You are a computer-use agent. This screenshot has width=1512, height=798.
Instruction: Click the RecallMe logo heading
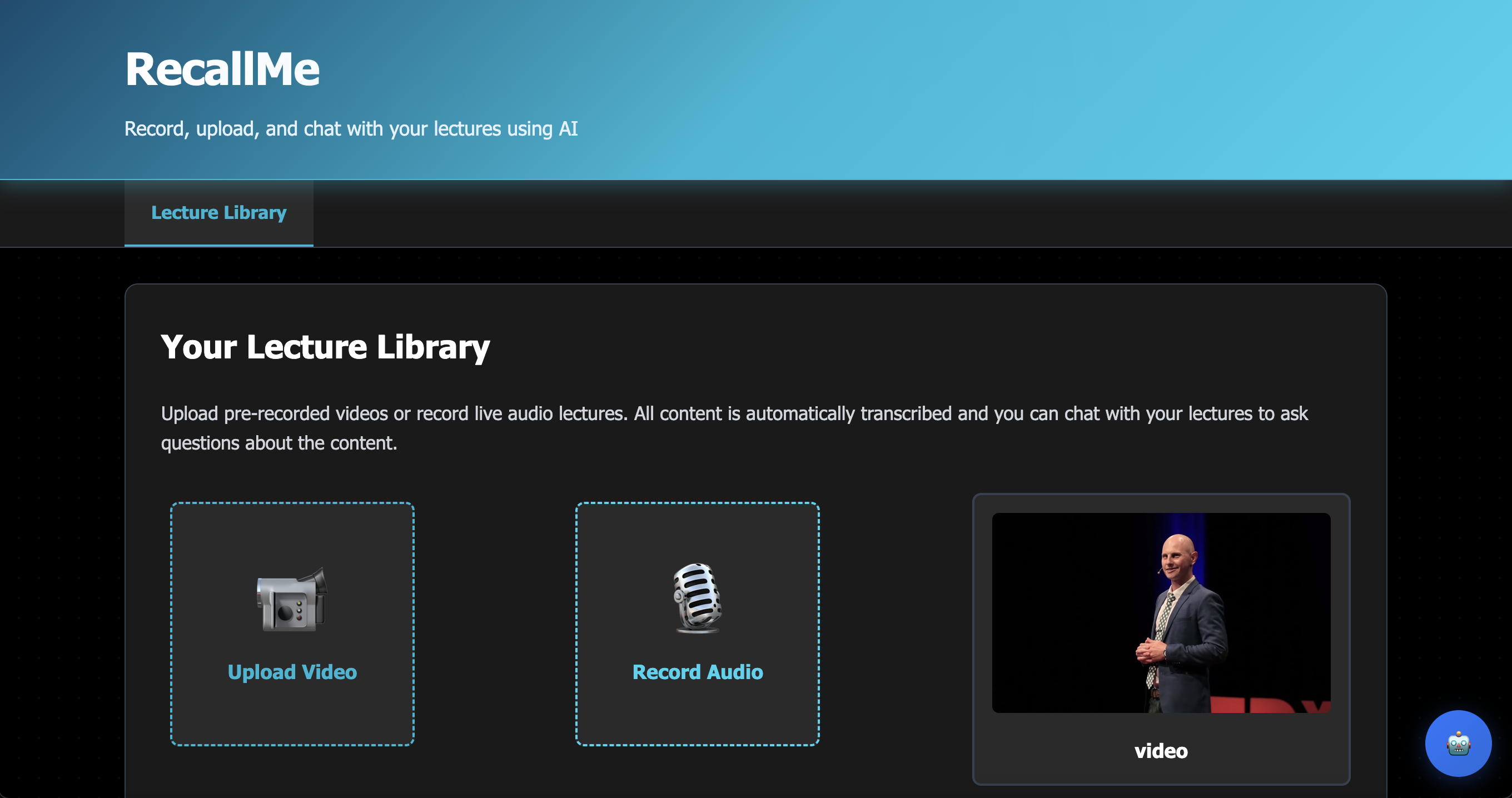222,69
